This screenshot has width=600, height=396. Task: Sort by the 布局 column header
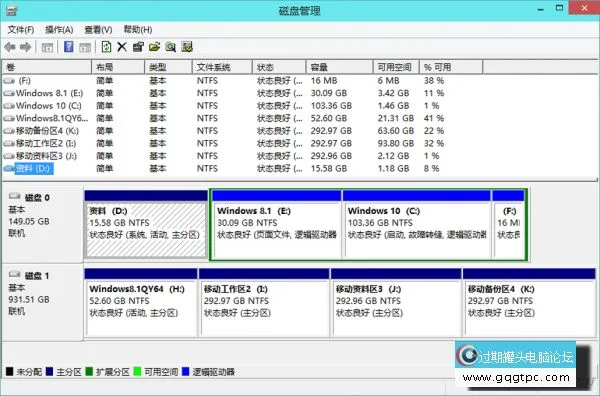pyautogui.click(x=118, y=67)
